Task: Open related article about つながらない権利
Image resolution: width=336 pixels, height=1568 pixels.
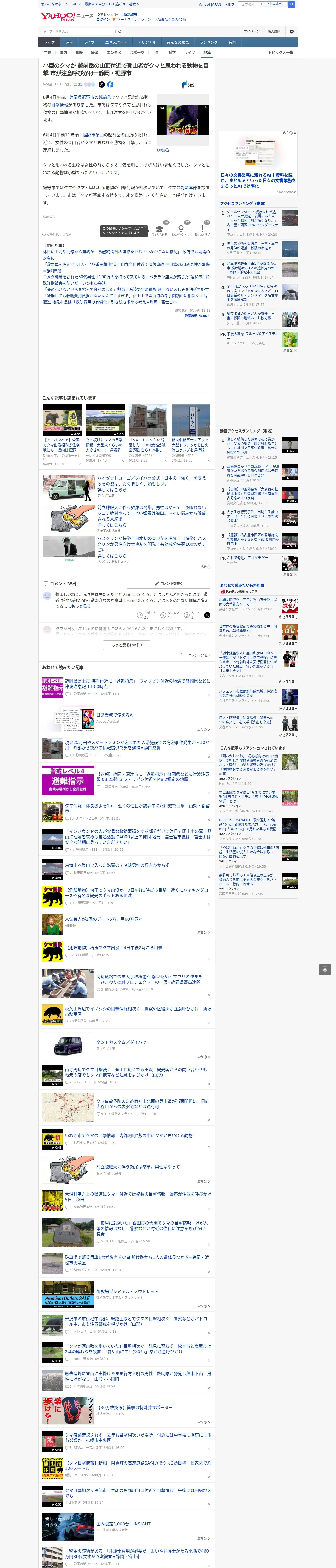Action: pos(126,255)
